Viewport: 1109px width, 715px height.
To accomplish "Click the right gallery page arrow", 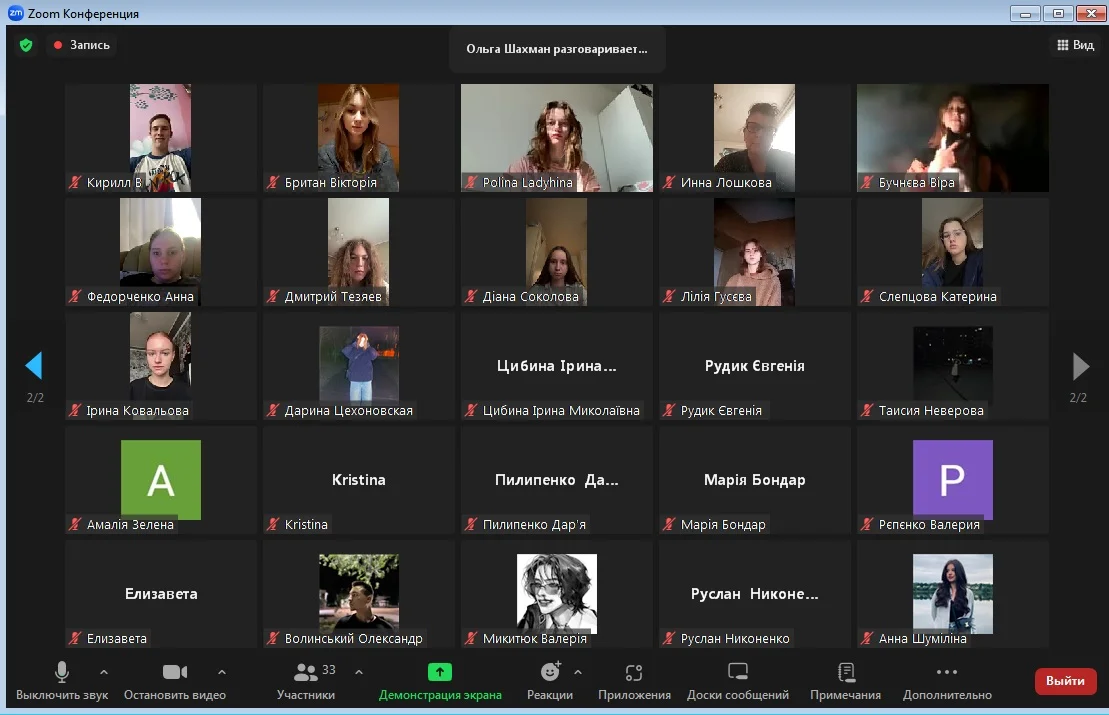I will pos(1080,366).
